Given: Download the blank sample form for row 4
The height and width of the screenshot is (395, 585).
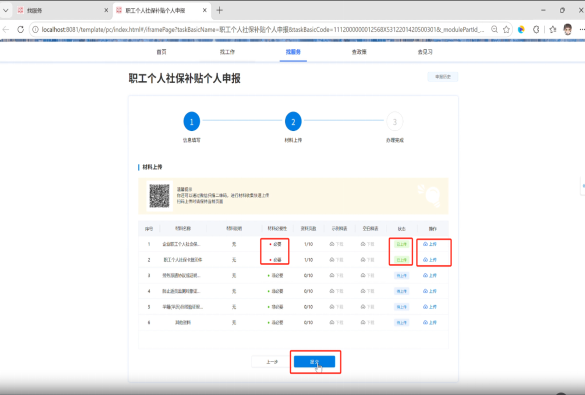Looking at the screenshot, I should [x=367, y=291].
